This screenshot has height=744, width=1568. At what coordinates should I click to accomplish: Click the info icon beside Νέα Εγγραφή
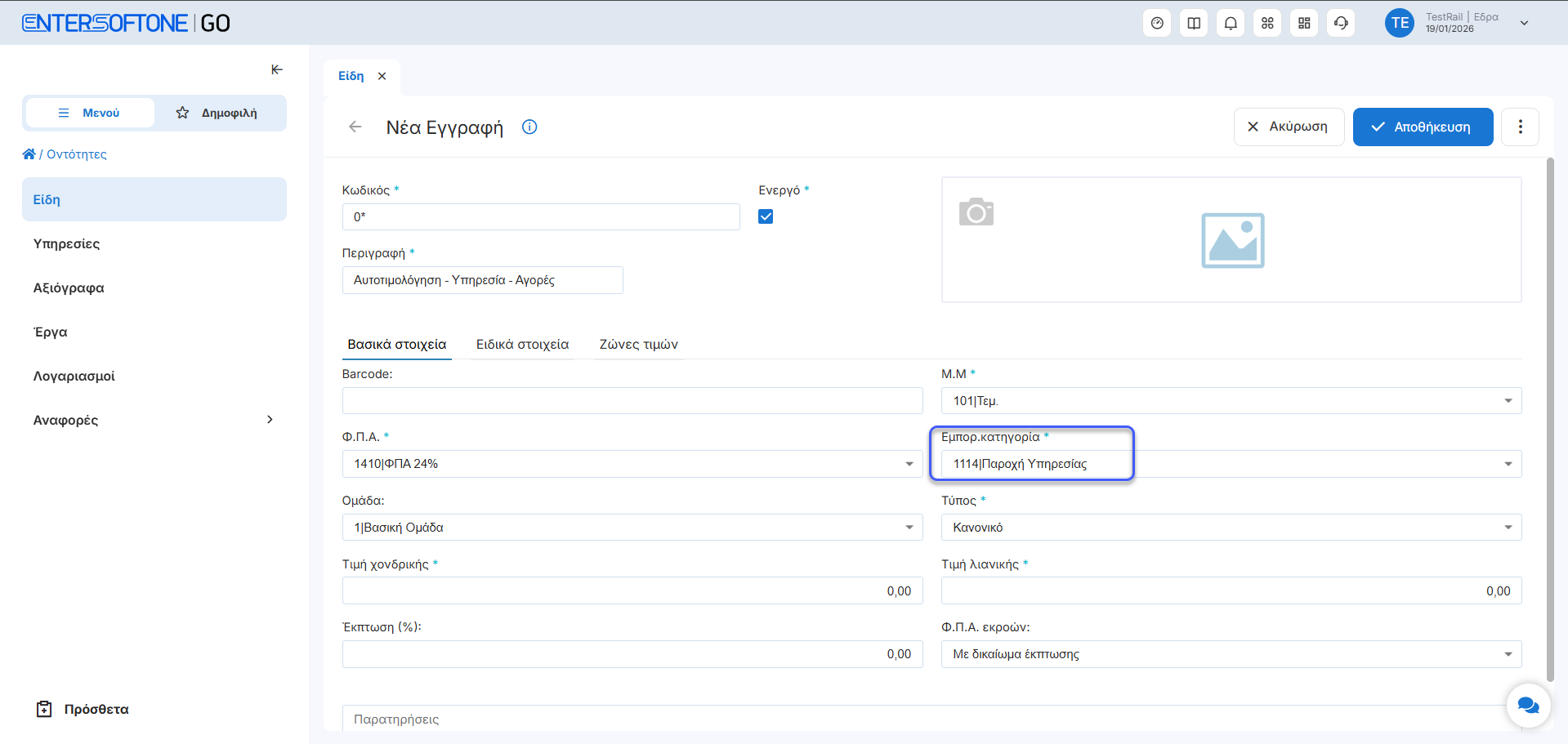(x=529, y=127)
